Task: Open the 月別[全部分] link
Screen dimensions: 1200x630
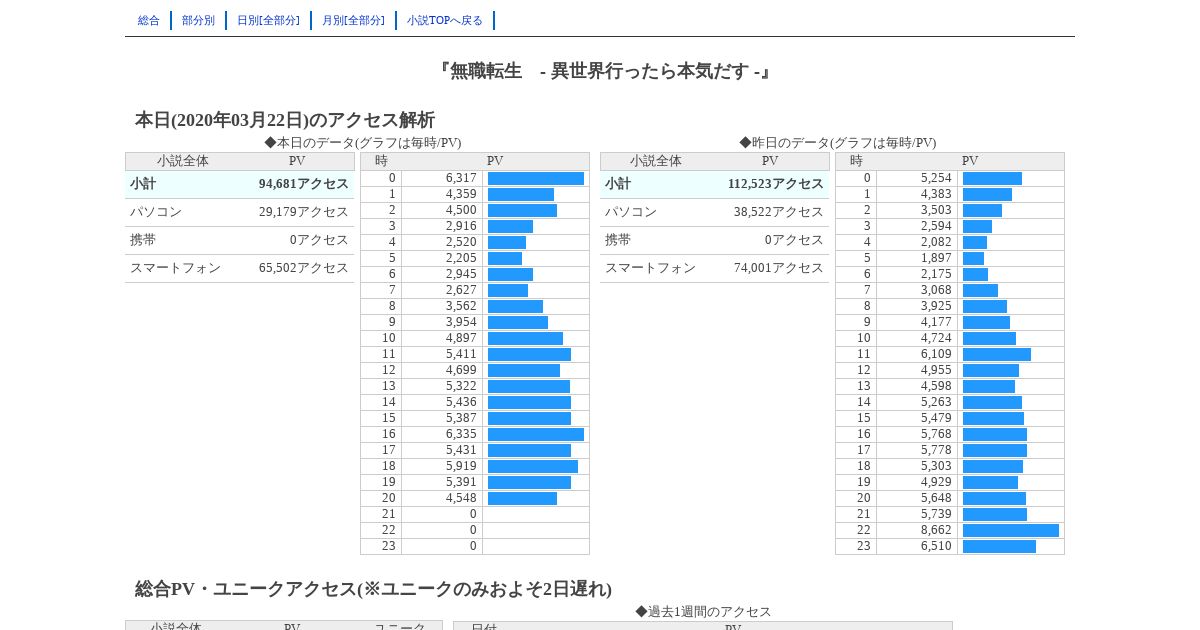Action: click(x=353, y=20)
